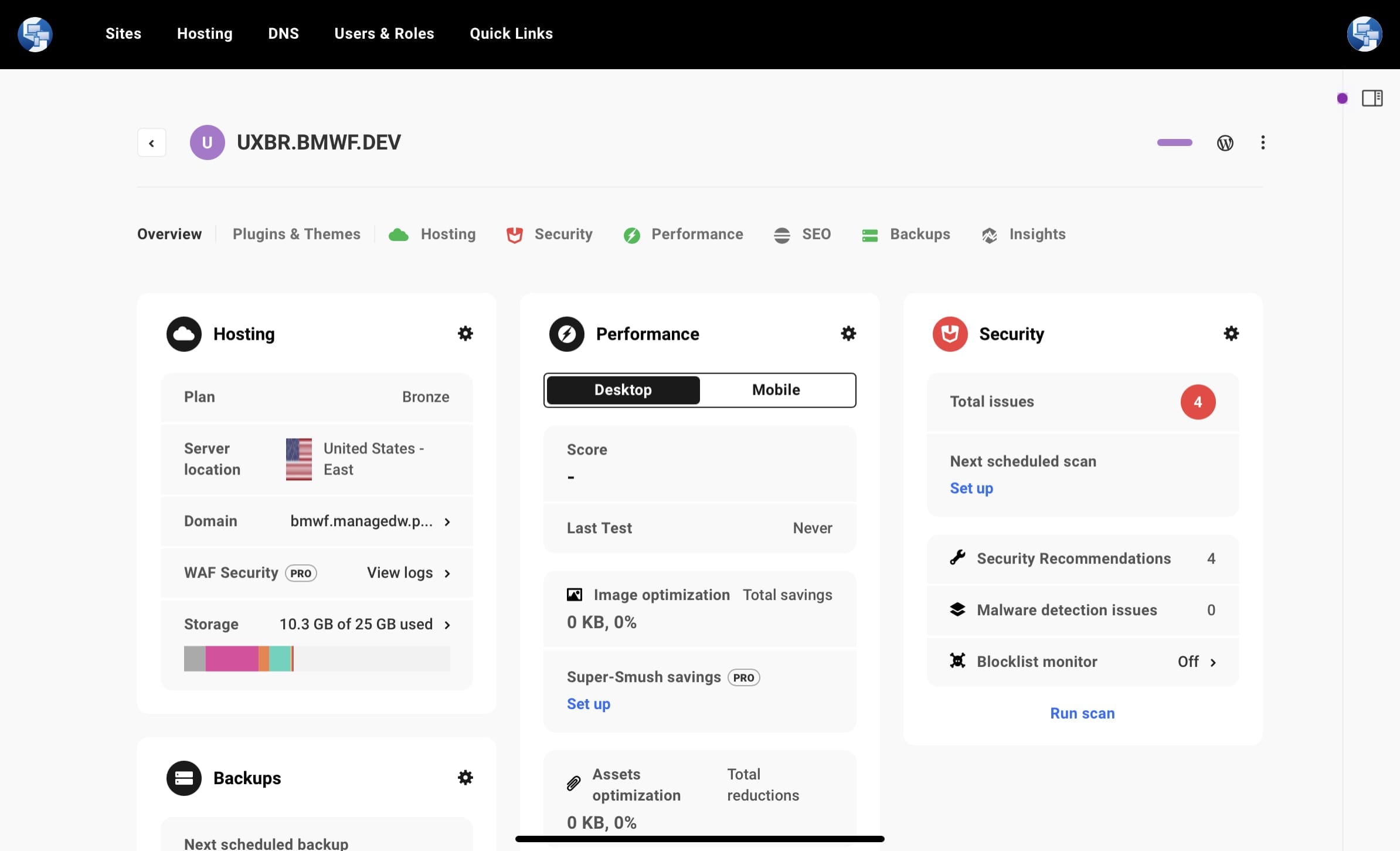The width and height of the screenshot is (1400, 851).
Task: Click the View logs link
Action: coord(400,572)
